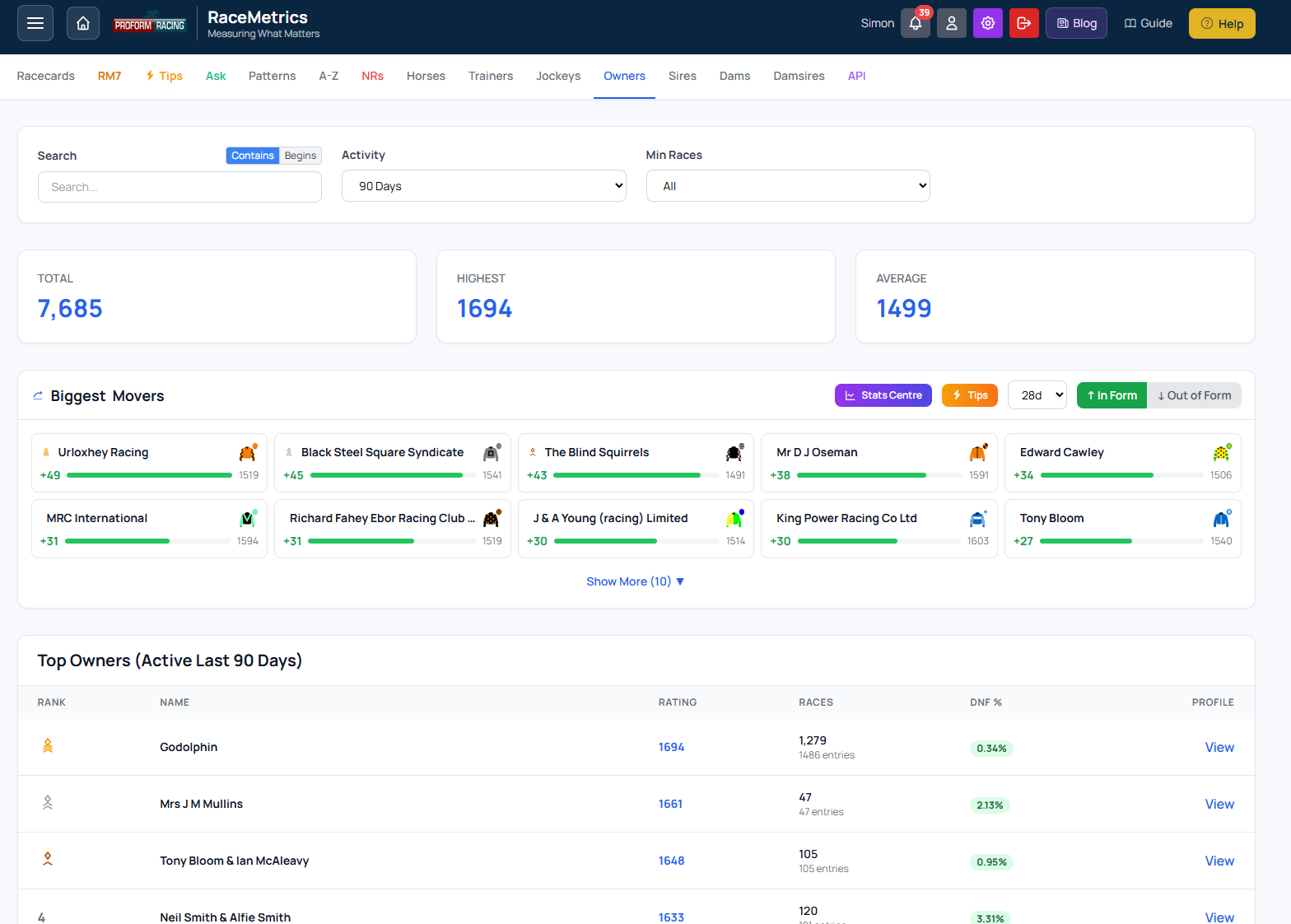Toggle Out of Form movers
This screenshot has height=924, width=1291.
[1194, 395]
